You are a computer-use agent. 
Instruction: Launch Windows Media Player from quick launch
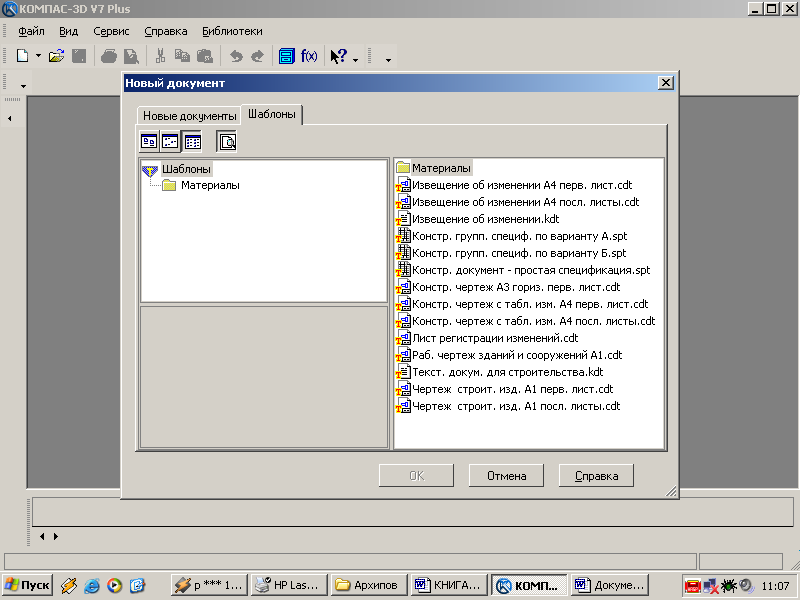pyautogui.click(x=114, y=585)
